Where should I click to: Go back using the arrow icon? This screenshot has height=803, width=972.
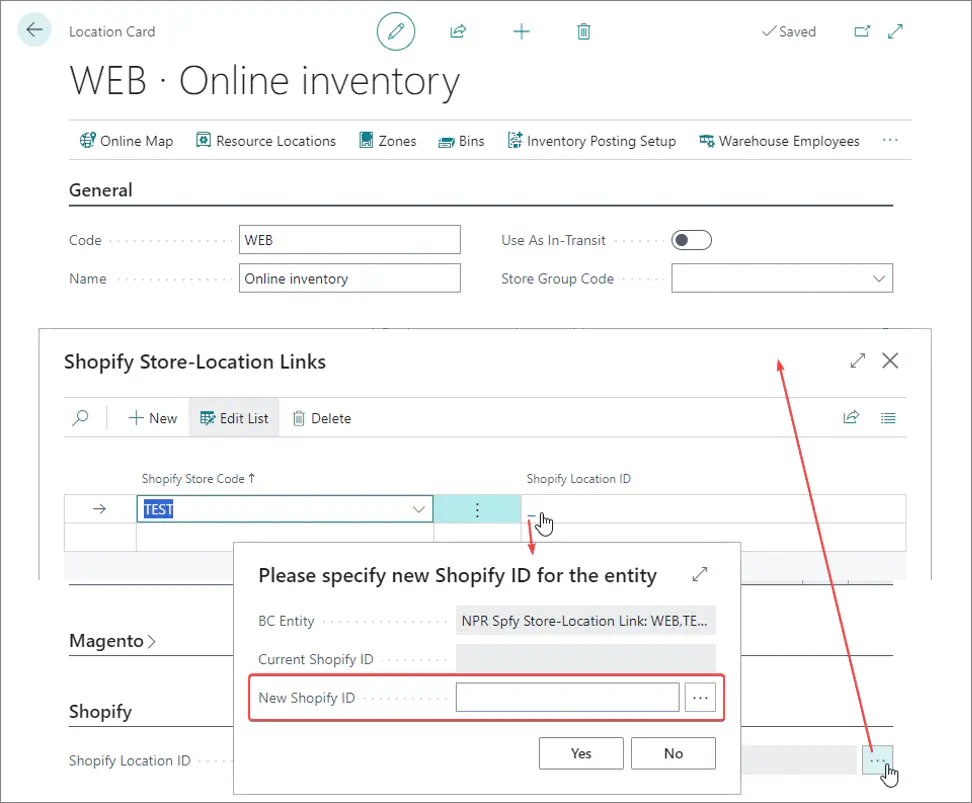coord(34,30)
